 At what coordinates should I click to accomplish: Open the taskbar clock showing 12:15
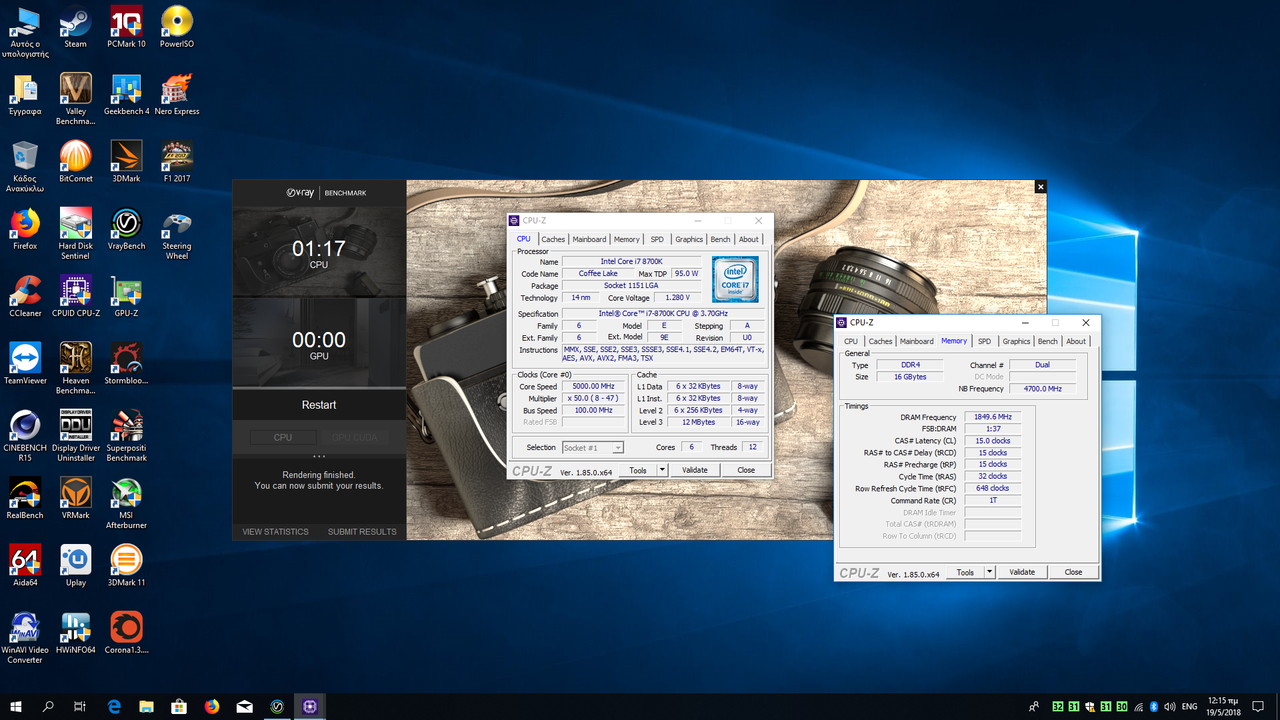(x=1223, y=706)
